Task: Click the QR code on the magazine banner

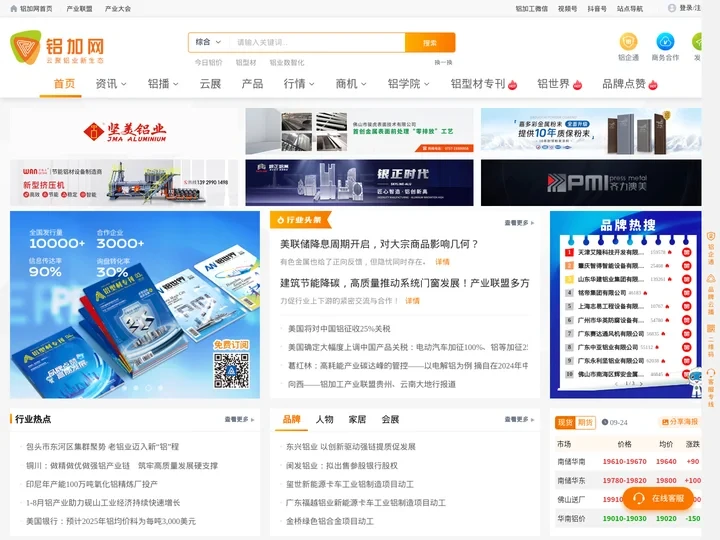Action: [x=231, y=370]
